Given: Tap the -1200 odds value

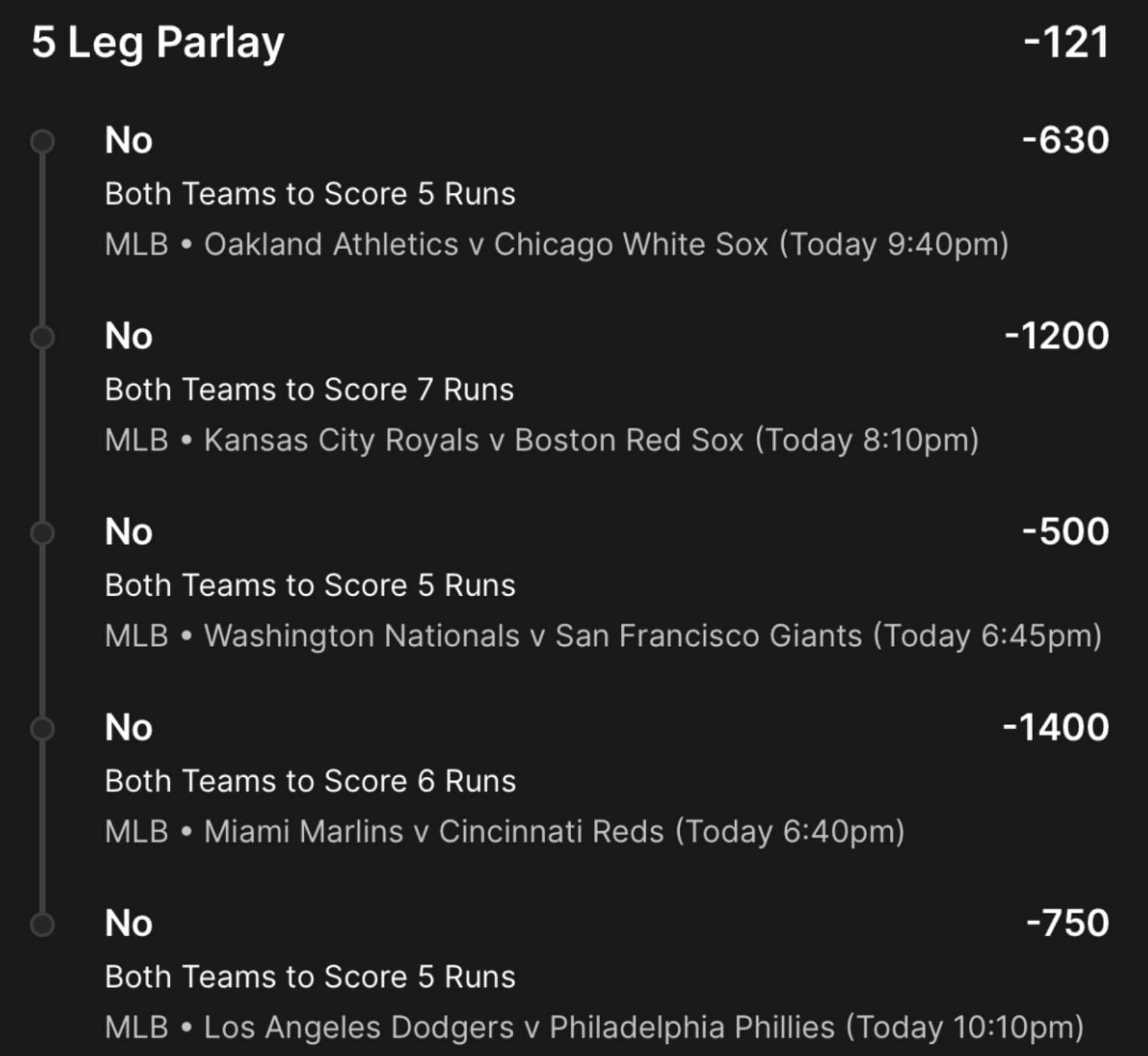Looking at the screenshot, I should tap(1056, 336).
